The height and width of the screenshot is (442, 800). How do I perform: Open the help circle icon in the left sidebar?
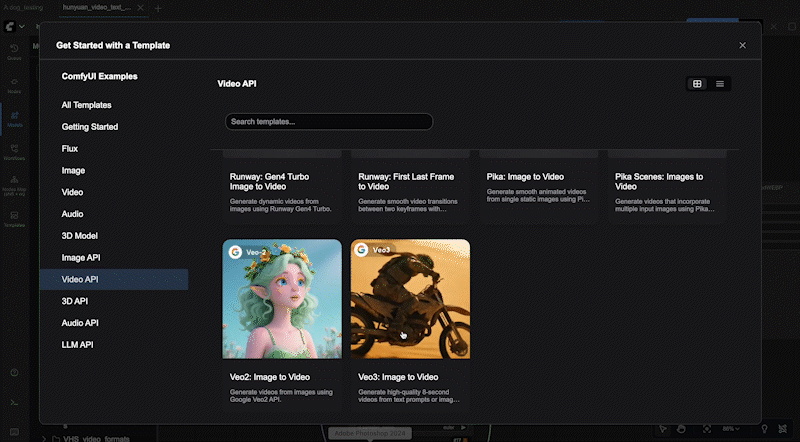pos(14,373)
